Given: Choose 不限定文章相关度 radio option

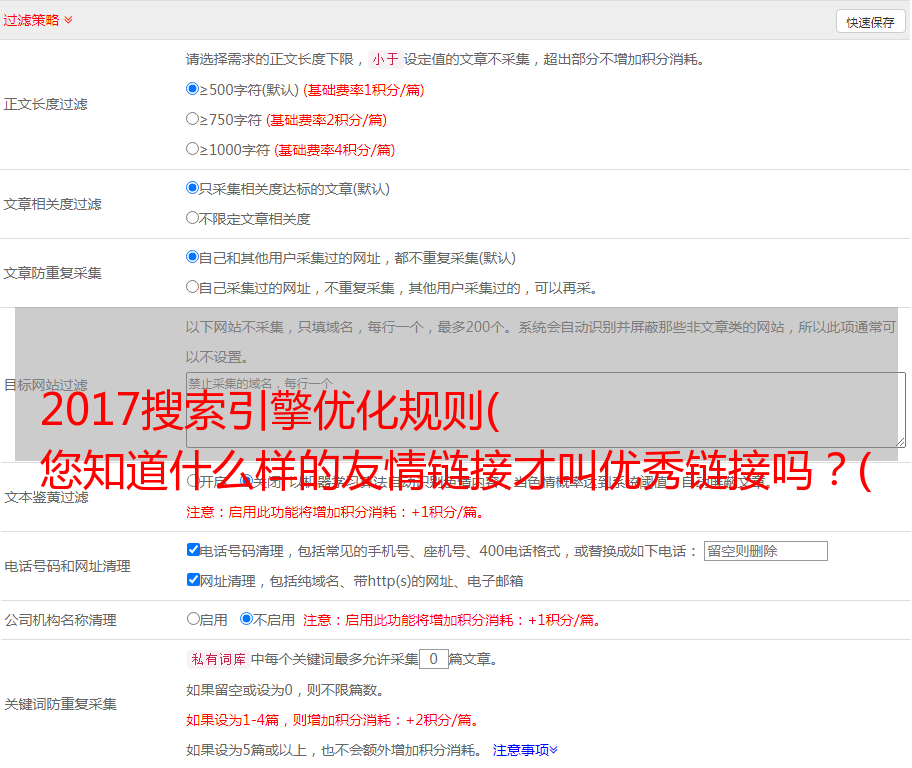Looking at the screenshot, I should coord(192,218).
